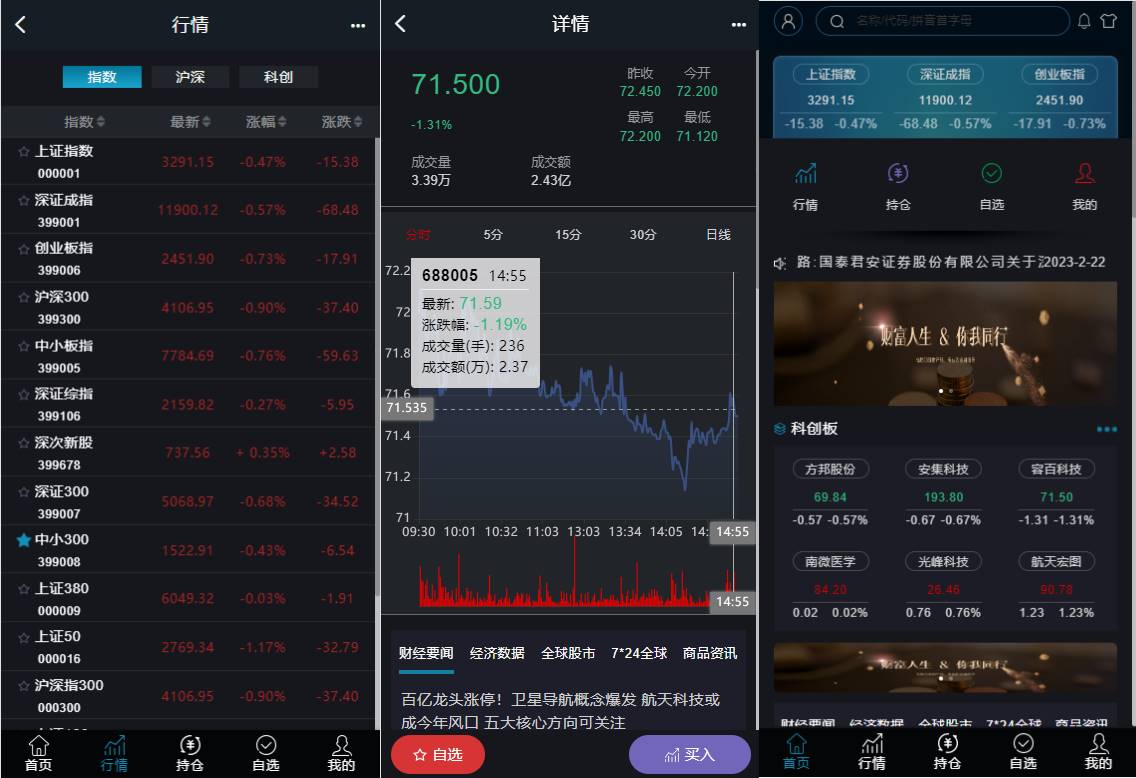Screen dimensions: 1136x778
Task: Tap 行情 in the home screen bottom bar
Action: 872,752
